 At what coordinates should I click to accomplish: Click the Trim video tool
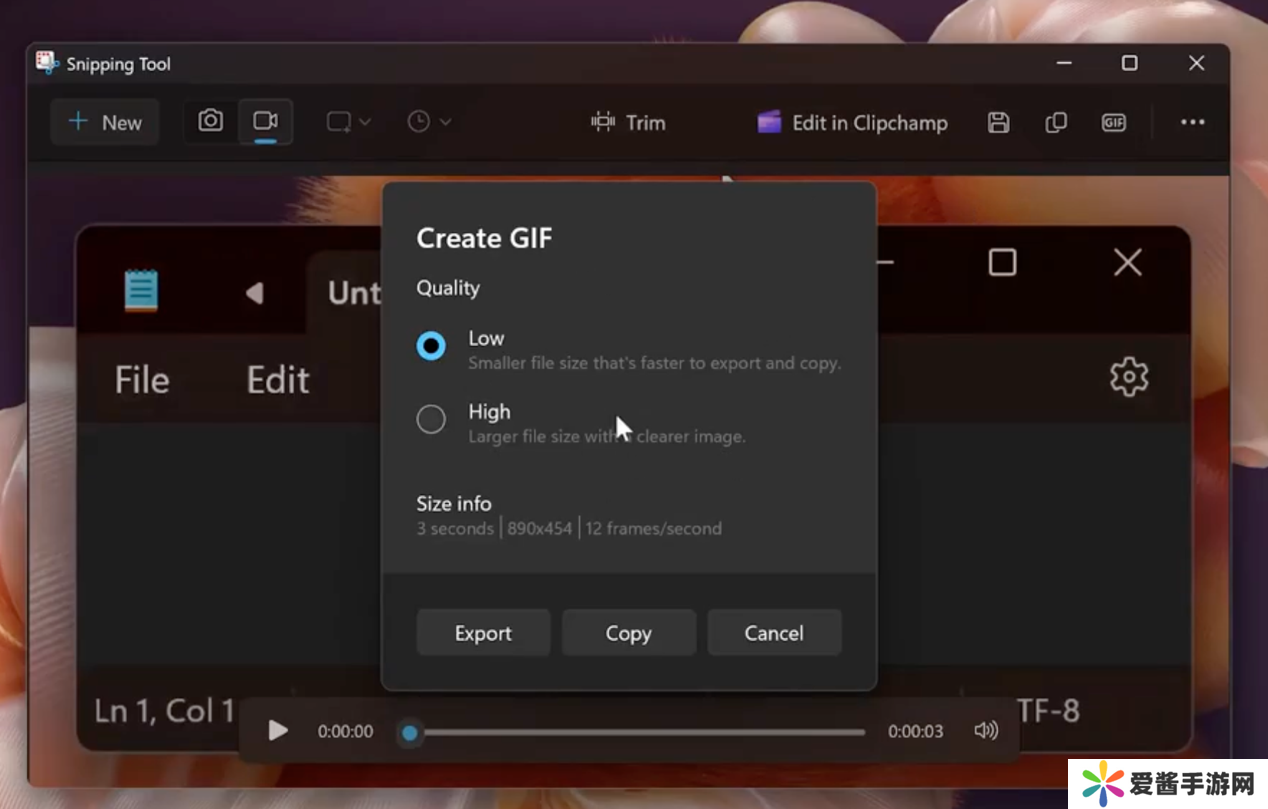point(628,123)
